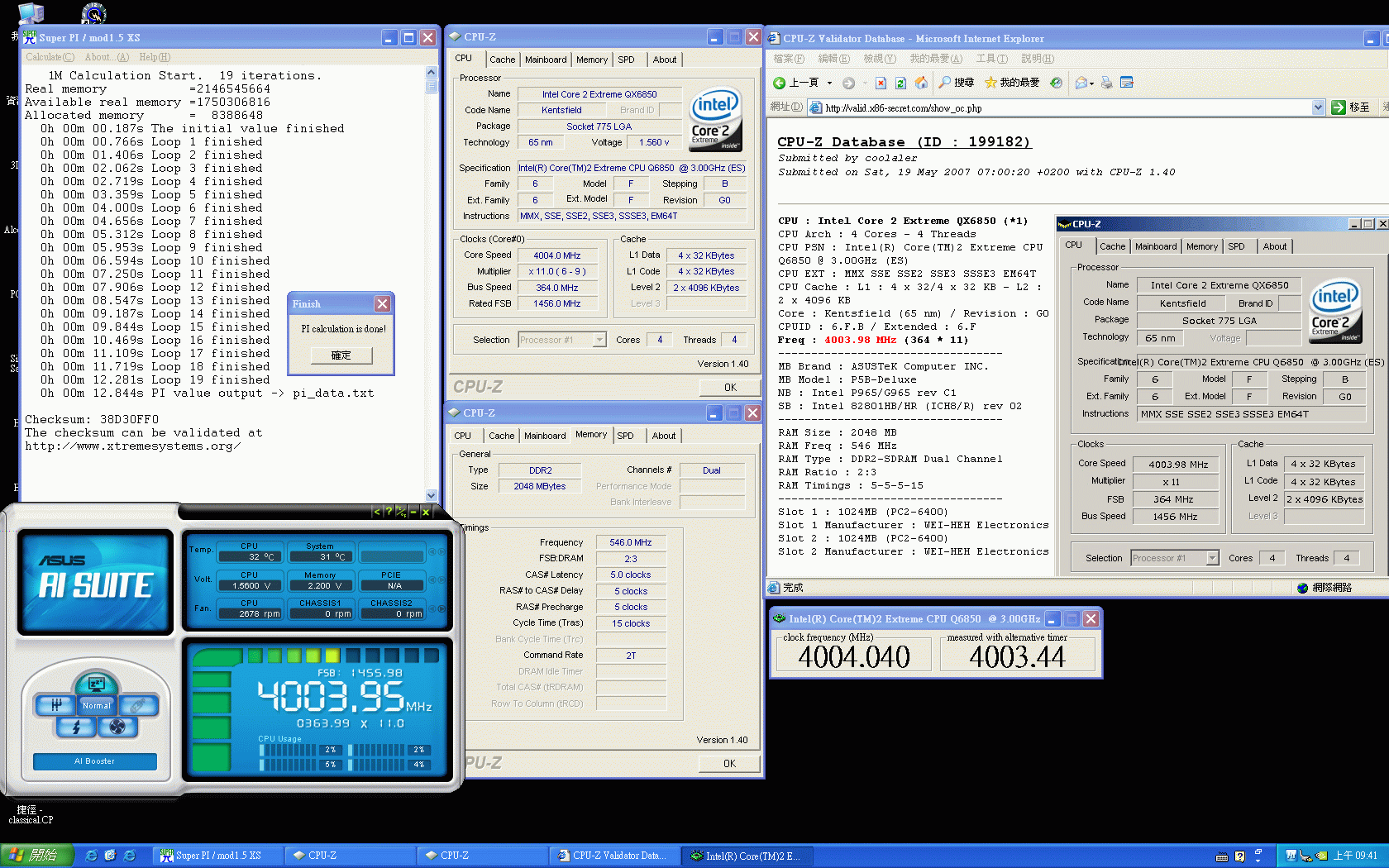The height and width of the screenshot is (868, 1389).
Task: Click AI Suite greyed N.O.S. icon
Action: pyautogui.click(x=137, y=705)
